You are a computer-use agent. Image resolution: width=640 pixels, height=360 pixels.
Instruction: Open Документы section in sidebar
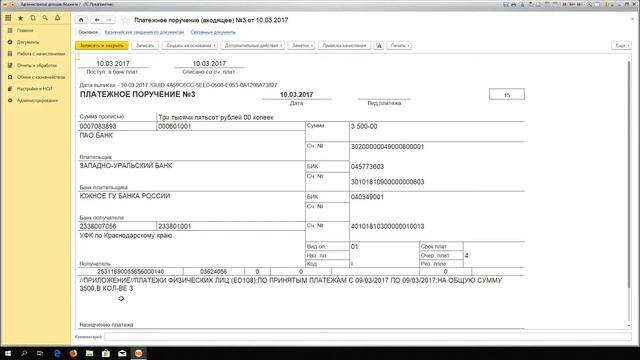point(28,42)
